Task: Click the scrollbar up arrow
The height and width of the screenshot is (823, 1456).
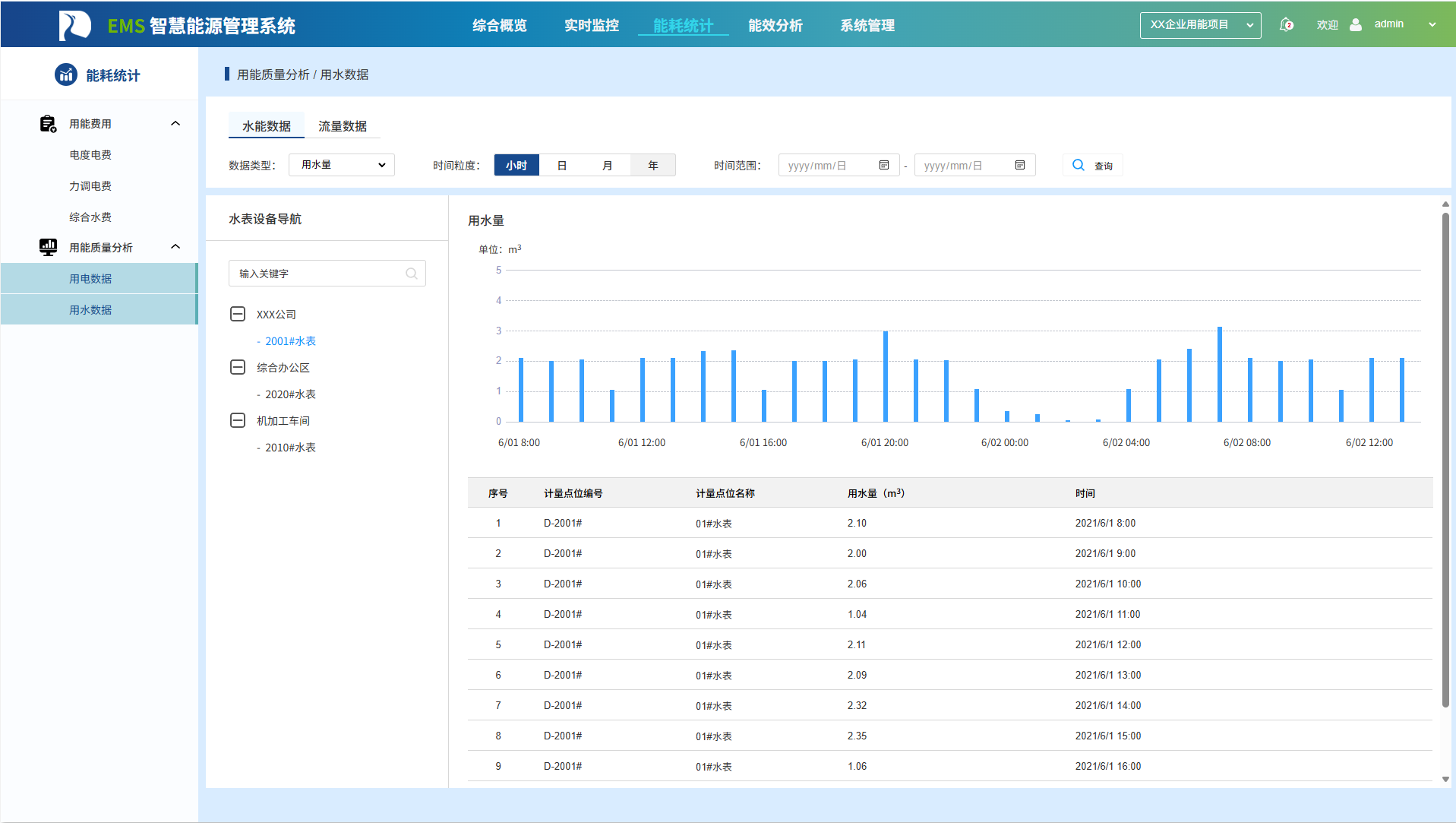Action: click(x=1445, y=204)
